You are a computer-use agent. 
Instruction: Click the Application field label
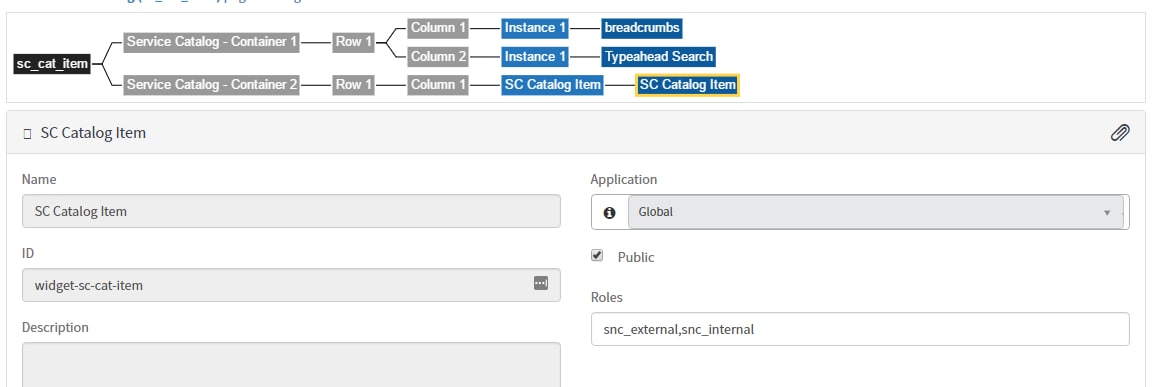tap(623, 179)
